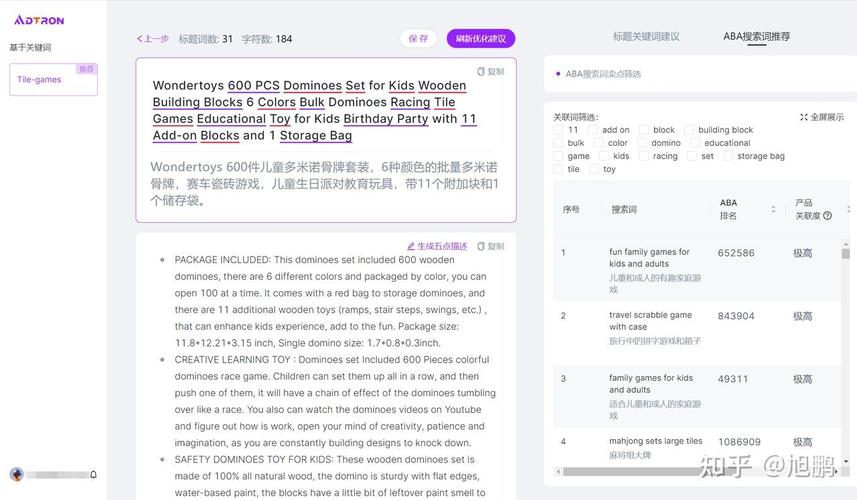Select search term 'fun family games for kids and adults'

click(649, 258)
